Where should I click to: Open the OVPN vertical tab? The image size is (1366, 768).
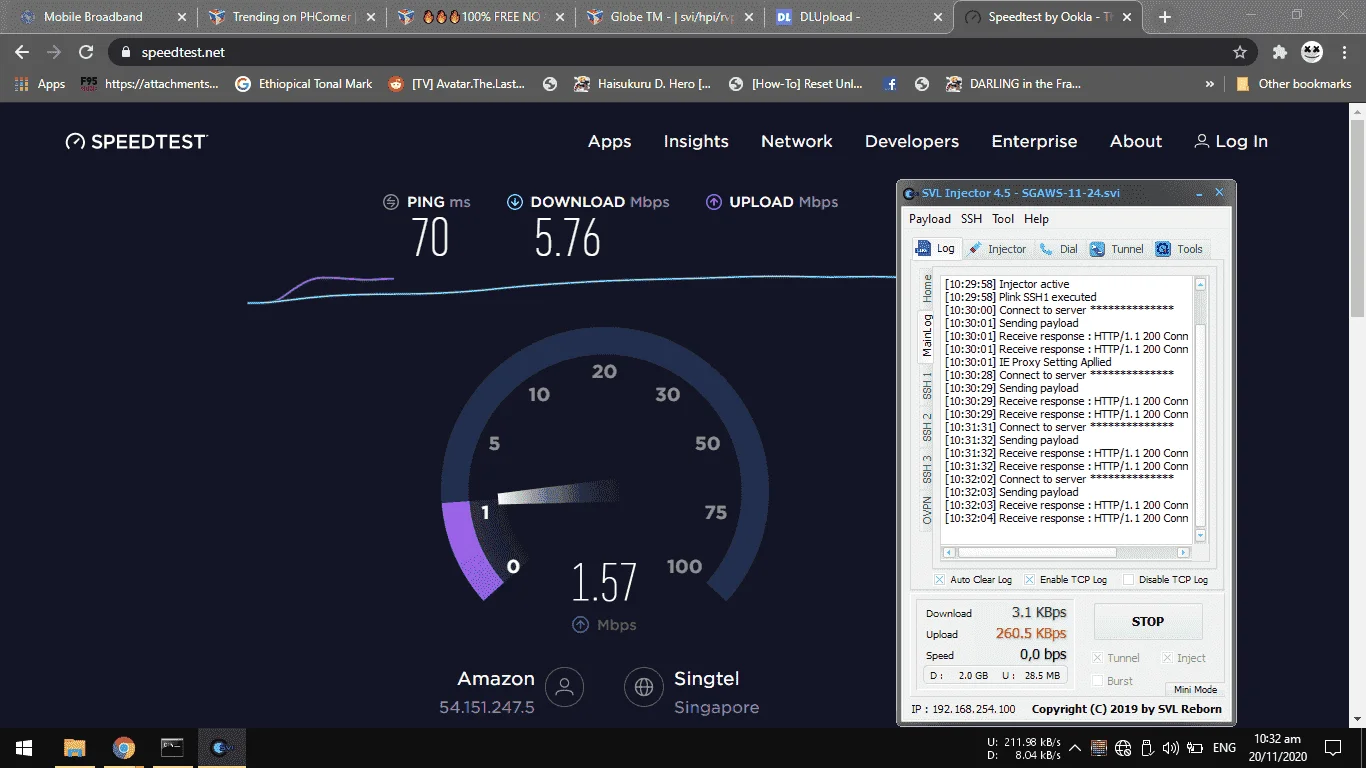(927, 510)
